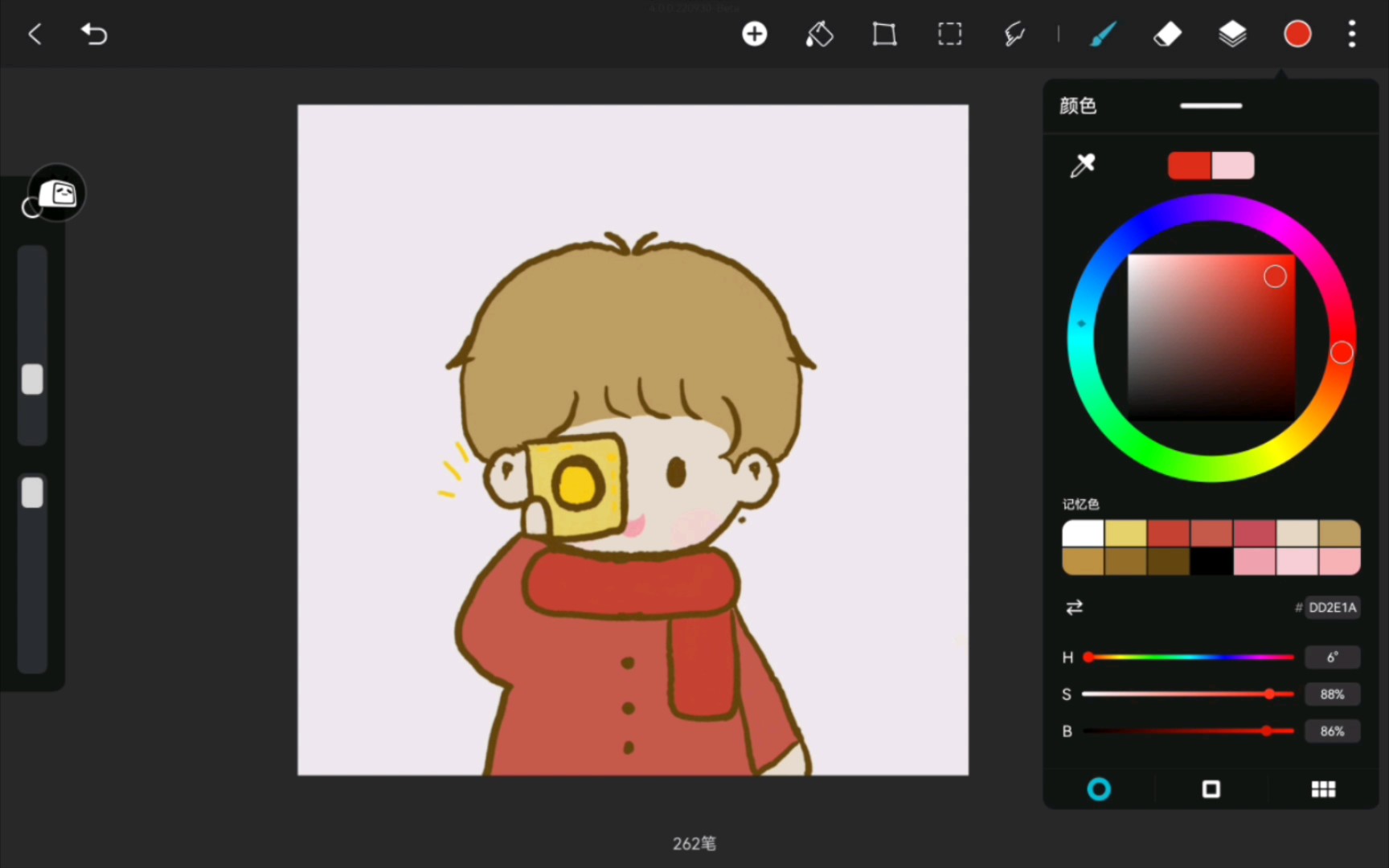Activate the rectangular marquee selection tool
The height and width of the screenshot is (868, 1389).
pyautogui.click(x=949, y=34)
